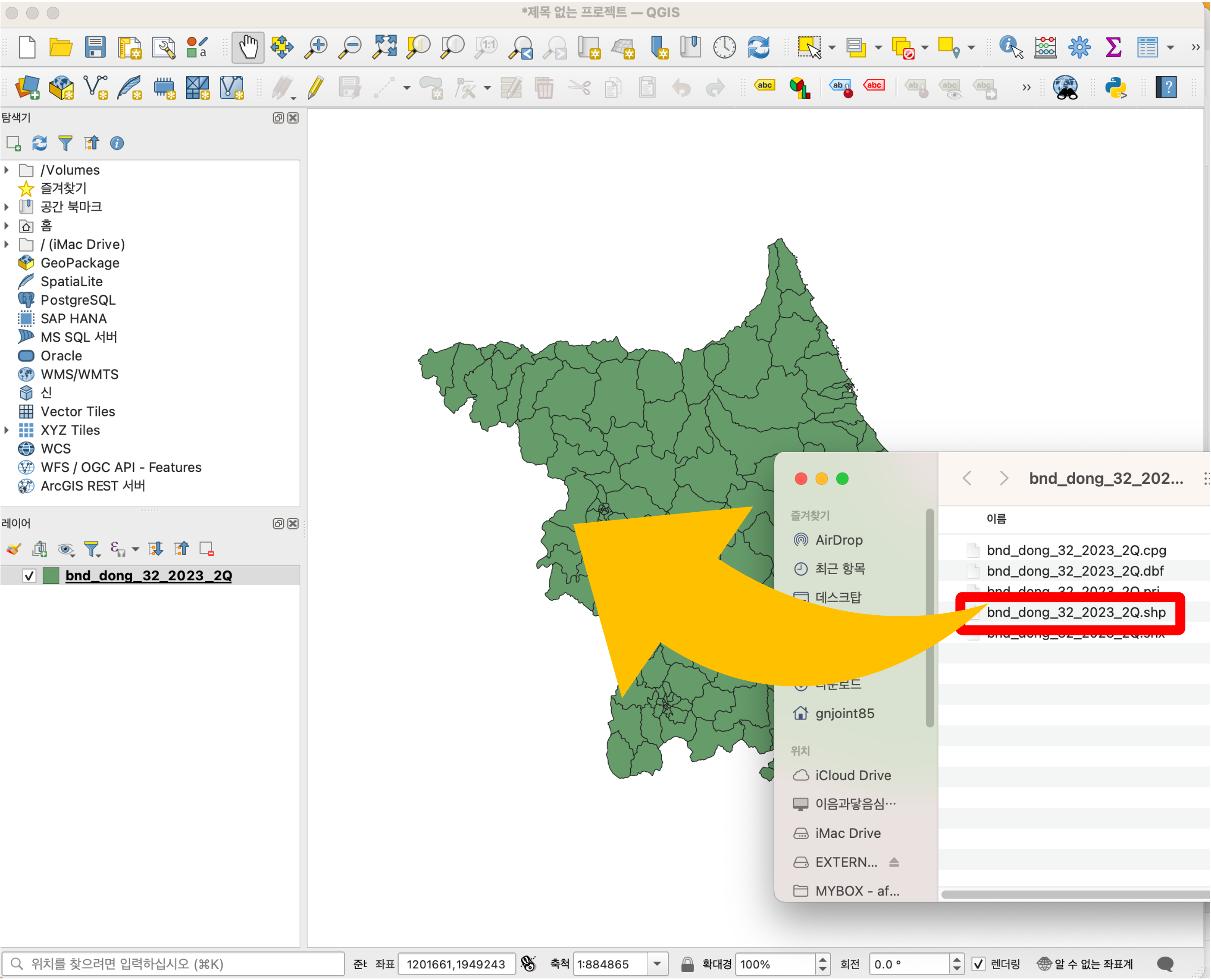Click the Identify Features tool
The height and width of the screenshot is (980, 1211).
[1010, 47]
